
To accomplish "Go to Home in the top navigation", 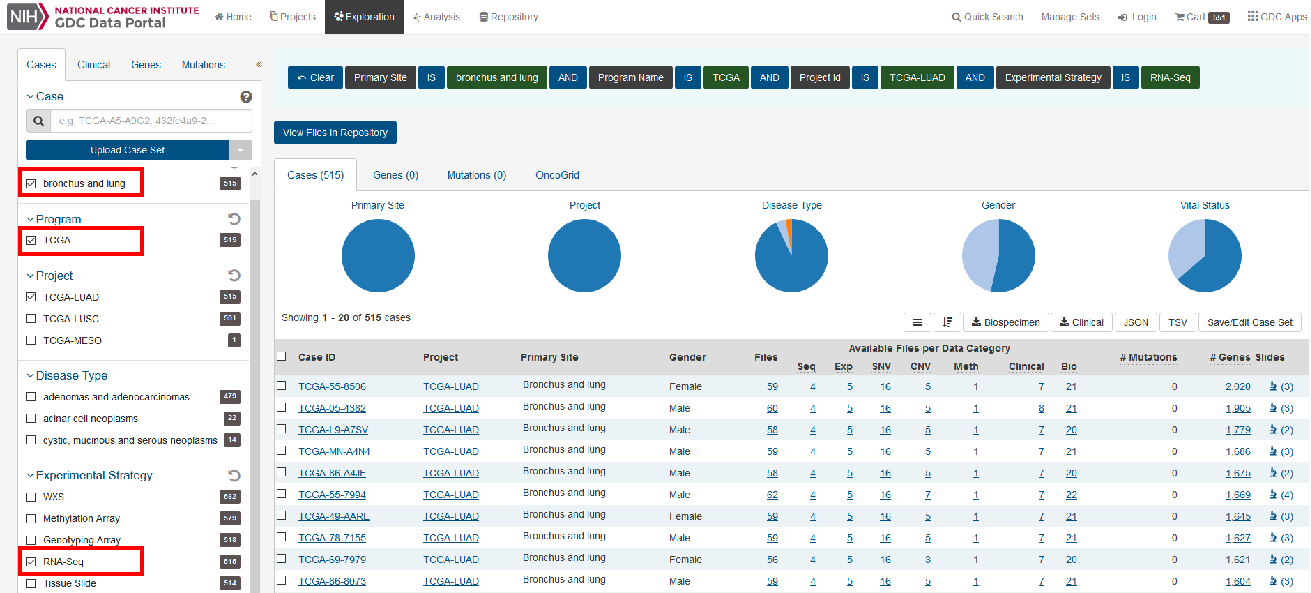I will coord(232,17).
